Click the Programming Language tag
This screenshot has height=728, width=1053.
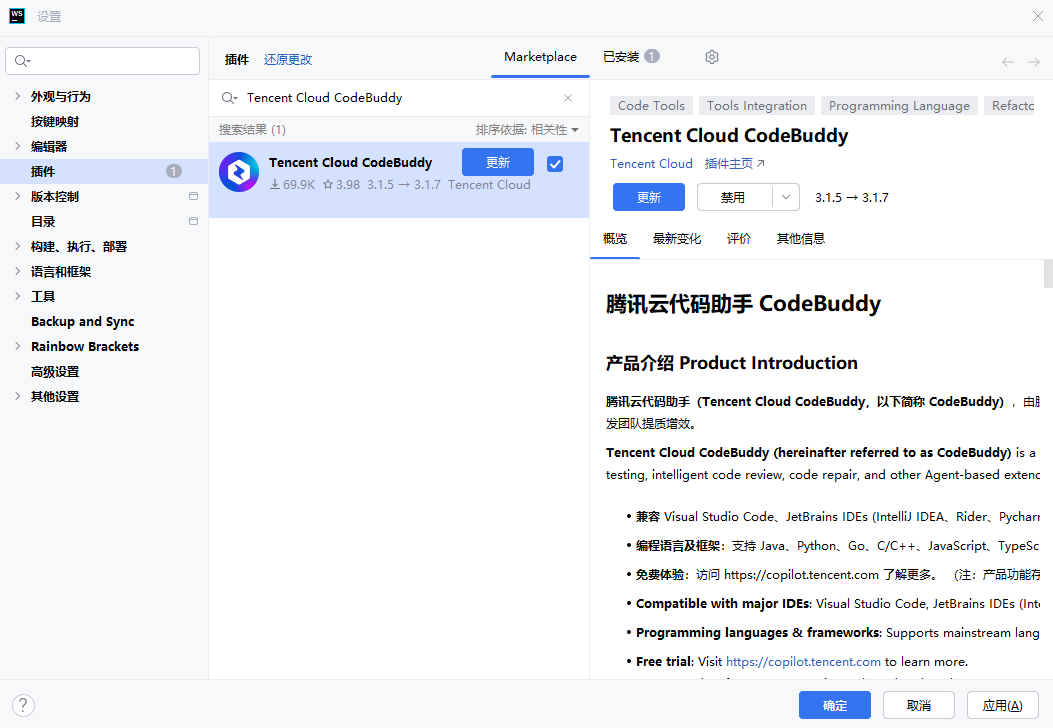899,105
